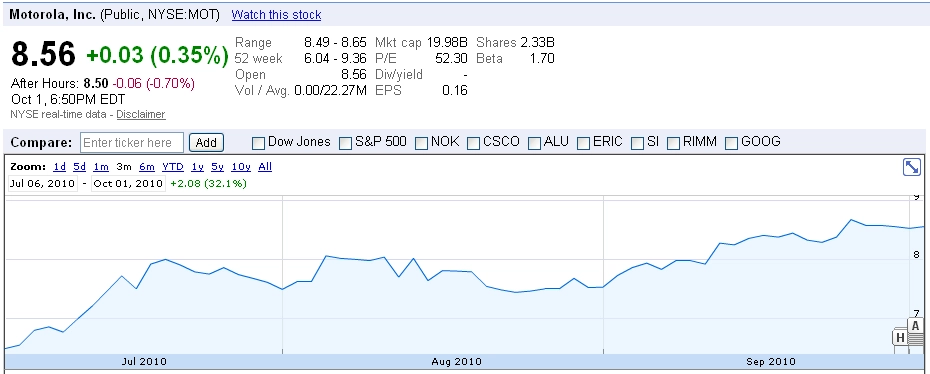Enable Dow Jones comparison checkbox
Image resolution: width=930 pixels, height=374 pixels.
[x=259, y=143]
